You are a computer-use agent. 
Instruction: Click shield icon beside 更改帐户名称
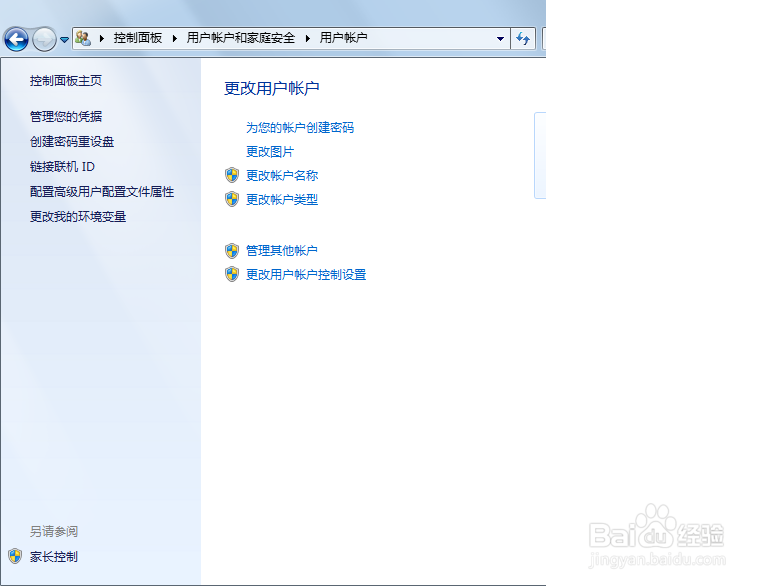(232, 175)
